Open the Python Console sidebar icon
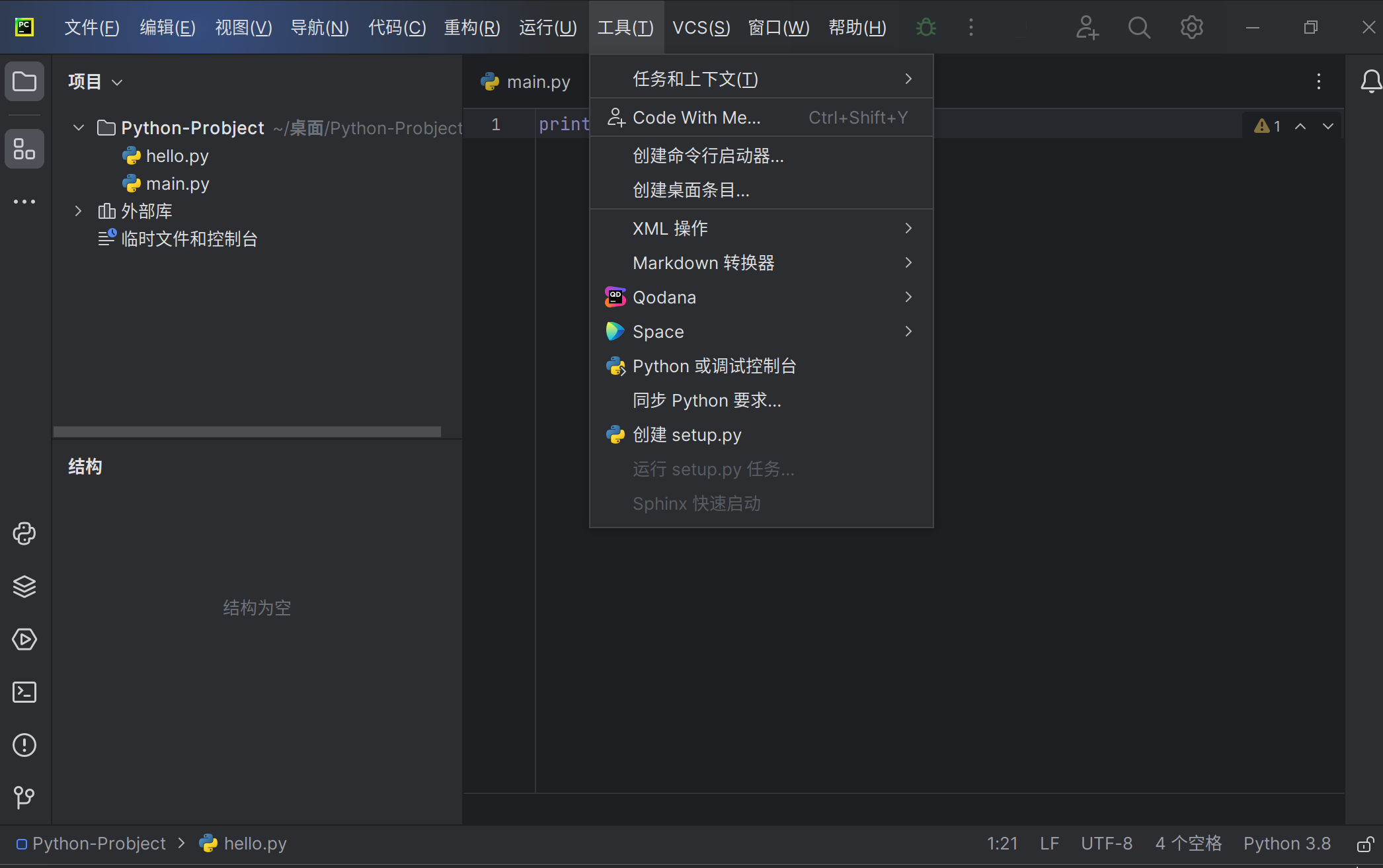This screenshot has width=1383, height=868. coord(24,533)
